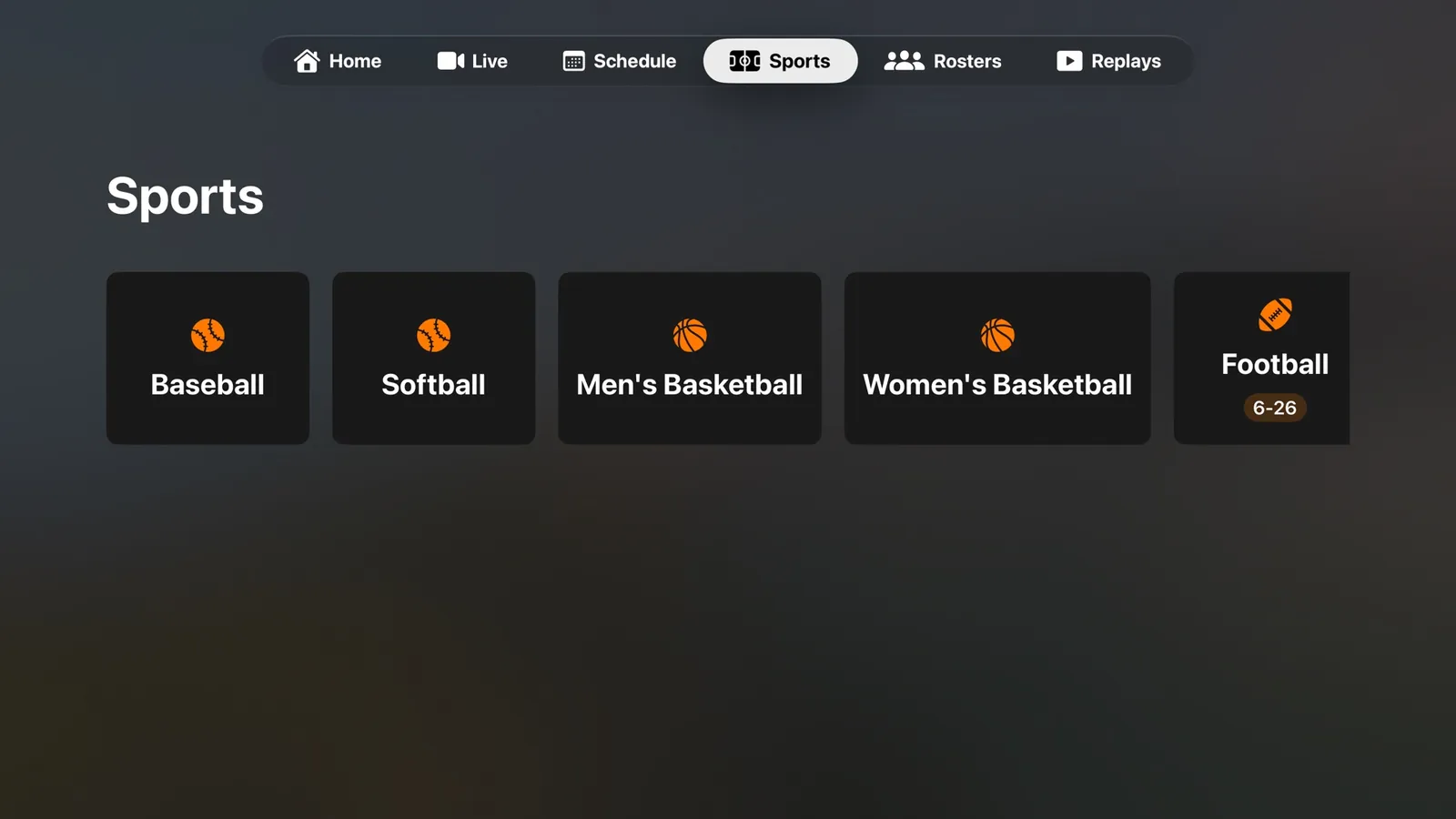Switch to the Live tab label

click(490, 61)
